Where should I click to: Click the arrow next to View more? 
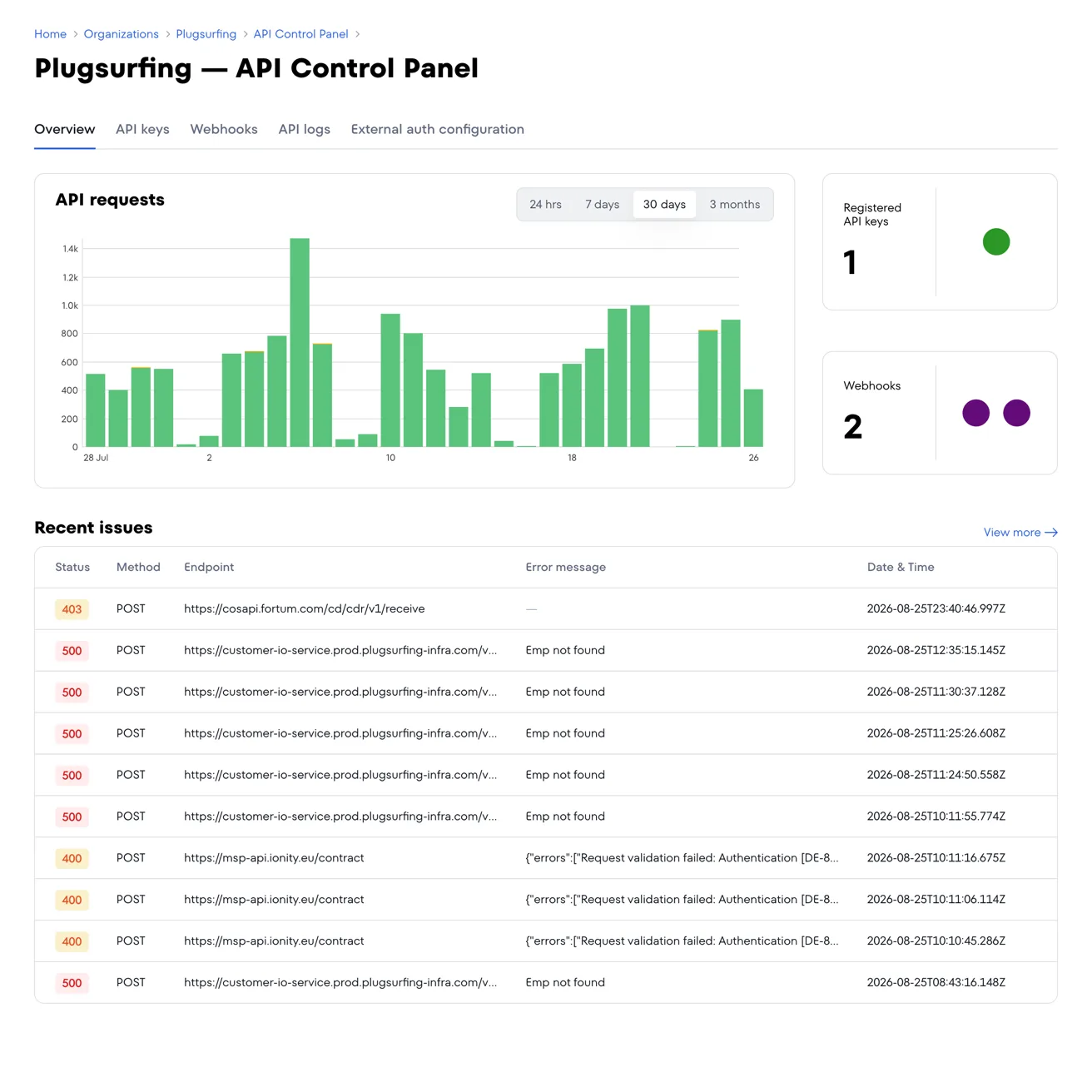pyautogui.click(x=1051, y=533)
